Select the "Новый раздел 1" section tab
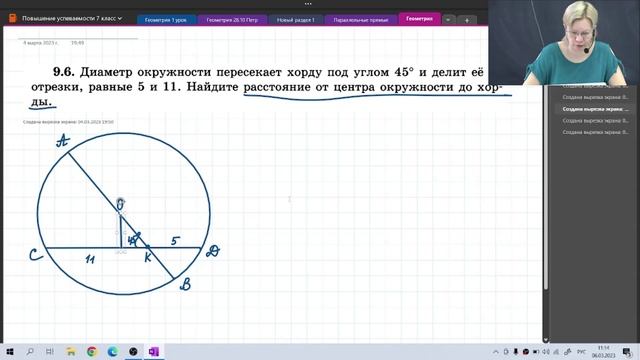The image size is (640, 360). coord(296,20)
